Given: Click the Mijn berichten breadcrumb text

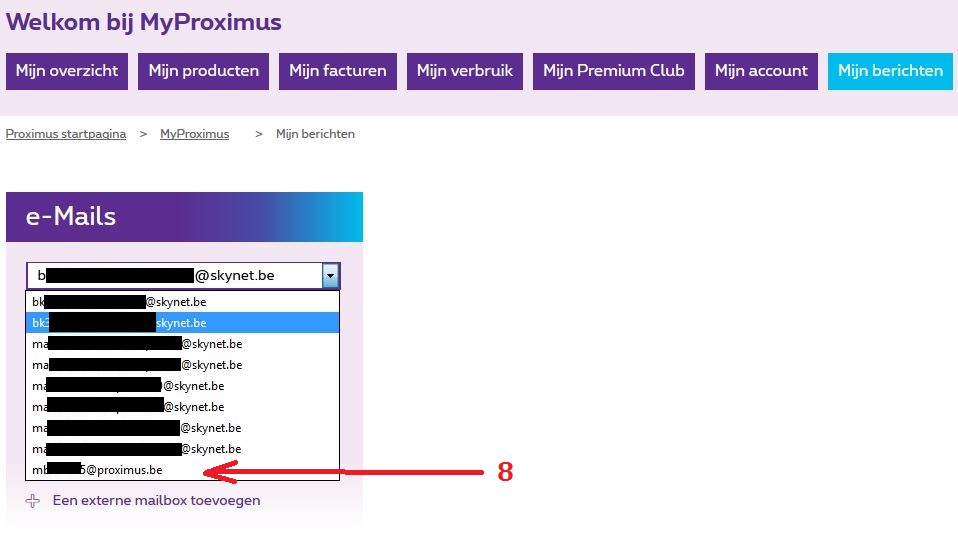Looking at the screenshot, I should [315, 134].
